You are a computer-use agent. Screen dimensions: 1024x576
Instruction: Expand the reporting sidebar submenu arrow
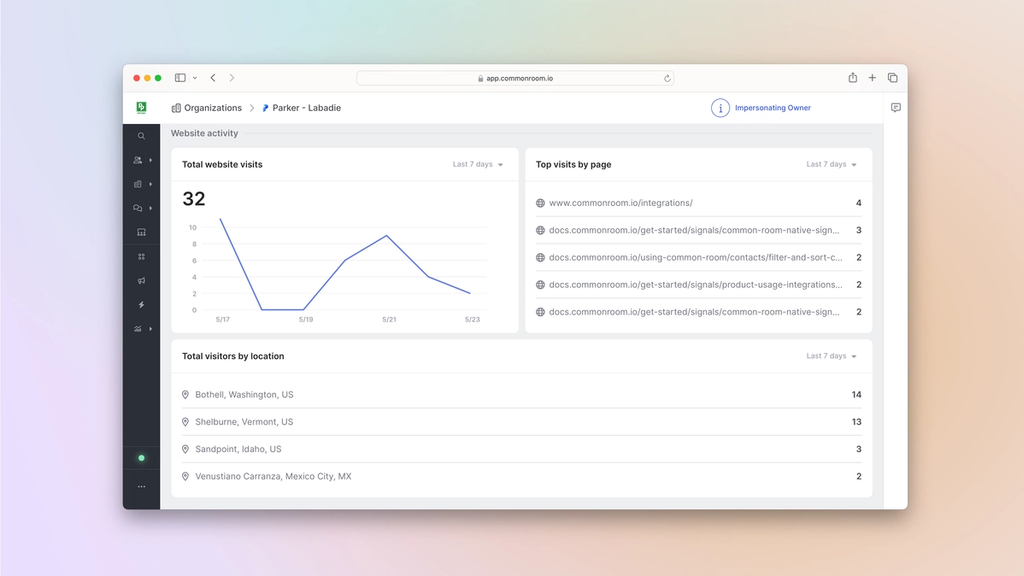[151, 329]
